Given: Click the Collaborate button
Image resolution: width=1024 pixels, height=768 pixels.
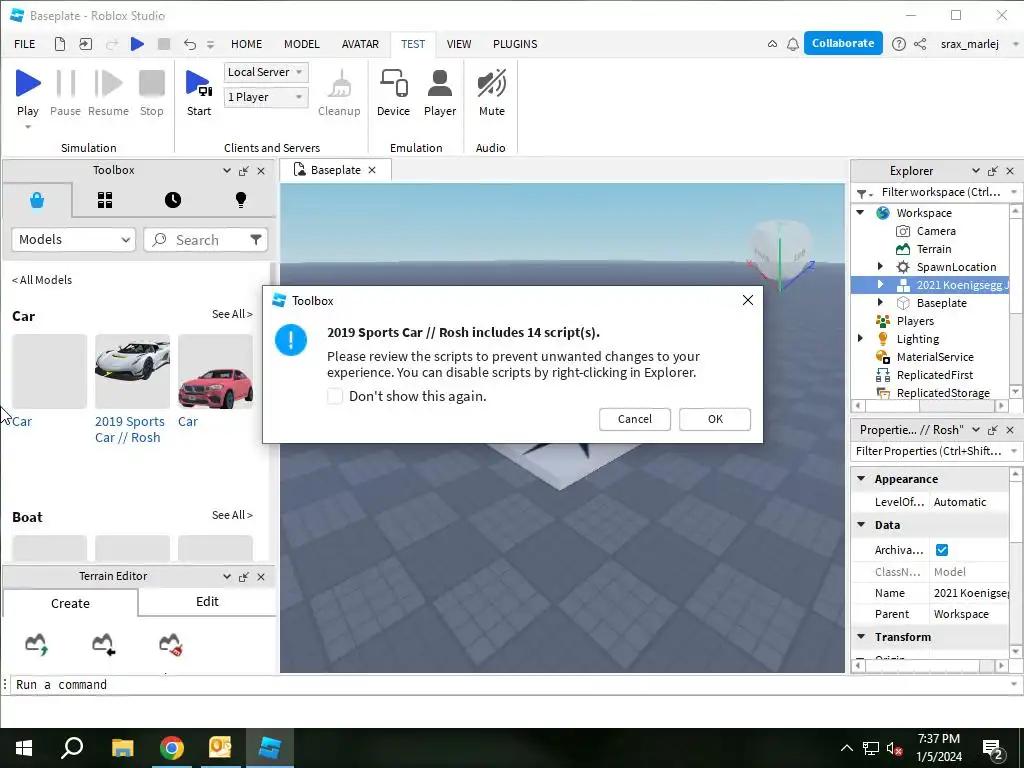Looking at the screenshot, I should (843, 43).
